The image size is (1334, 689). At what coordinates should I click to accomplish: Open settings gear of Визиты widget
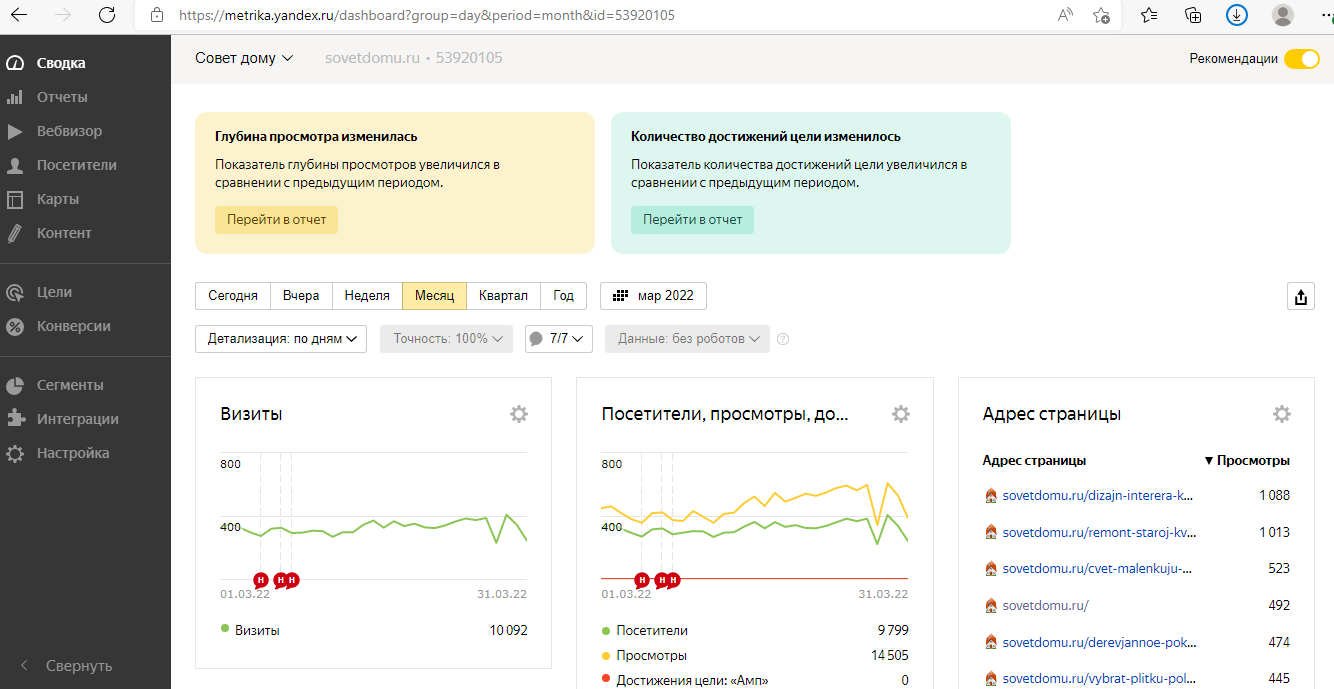point(518,414)
